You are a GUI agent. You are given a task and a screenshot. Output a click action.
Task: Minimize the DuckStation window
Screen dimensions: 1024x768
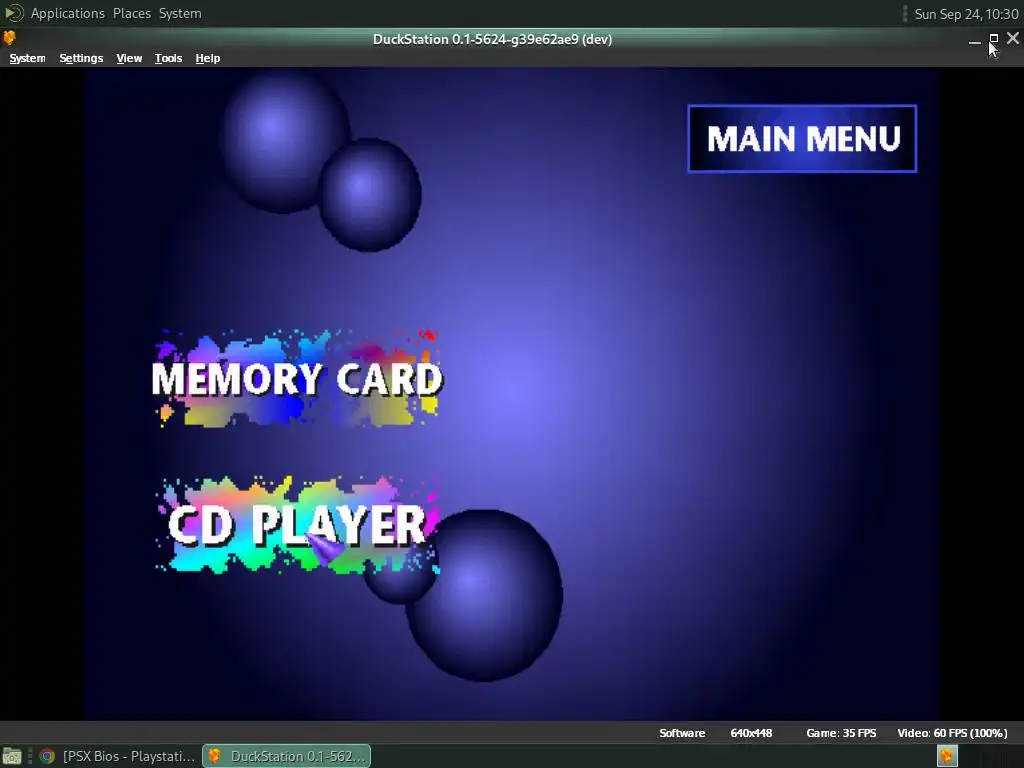point(974,40)
